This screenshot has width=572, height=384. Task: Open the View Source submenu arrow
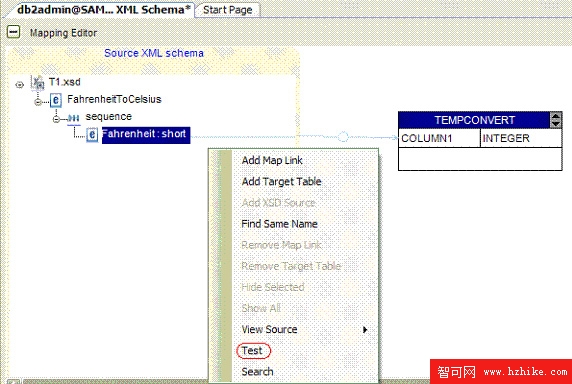[x=364, y=330]
